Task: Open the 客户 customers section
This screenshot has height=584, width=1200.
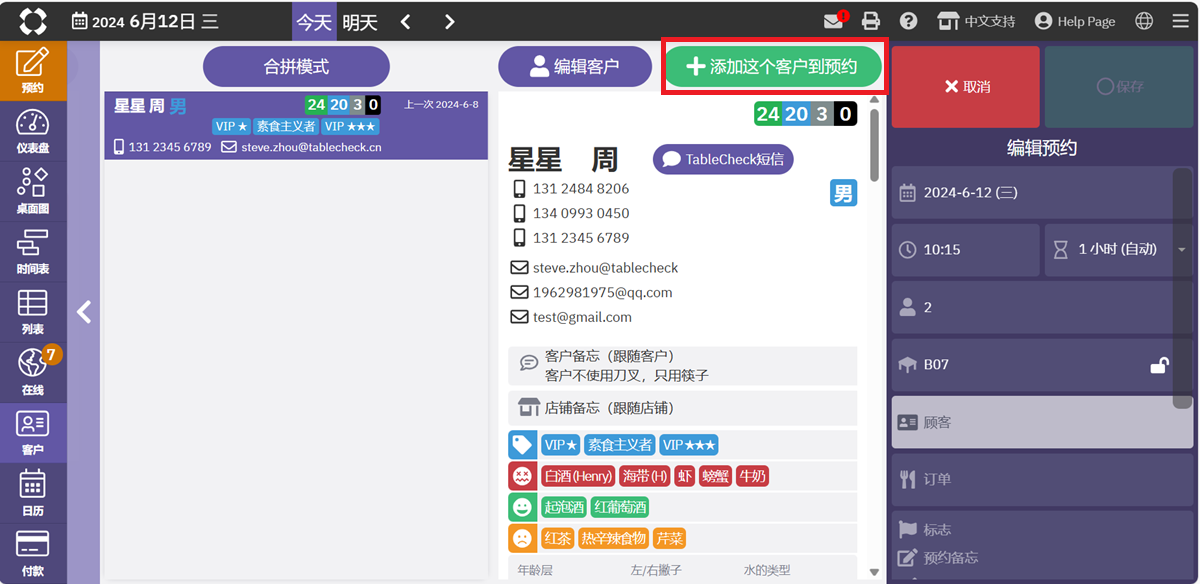Action: (x=33, y=431)
